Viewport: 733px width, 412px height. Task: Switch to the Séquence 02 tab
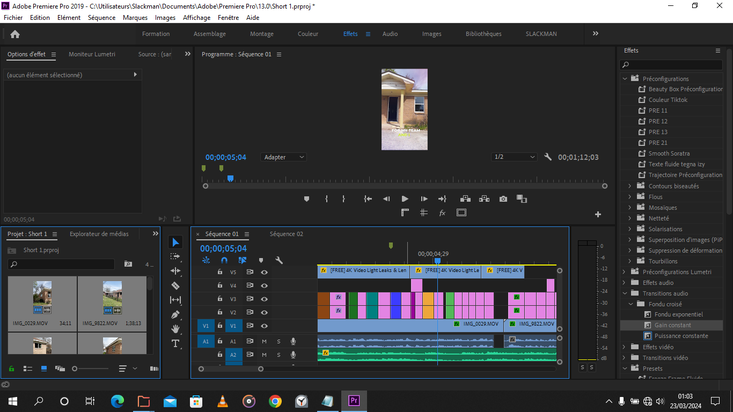(286, 234)
